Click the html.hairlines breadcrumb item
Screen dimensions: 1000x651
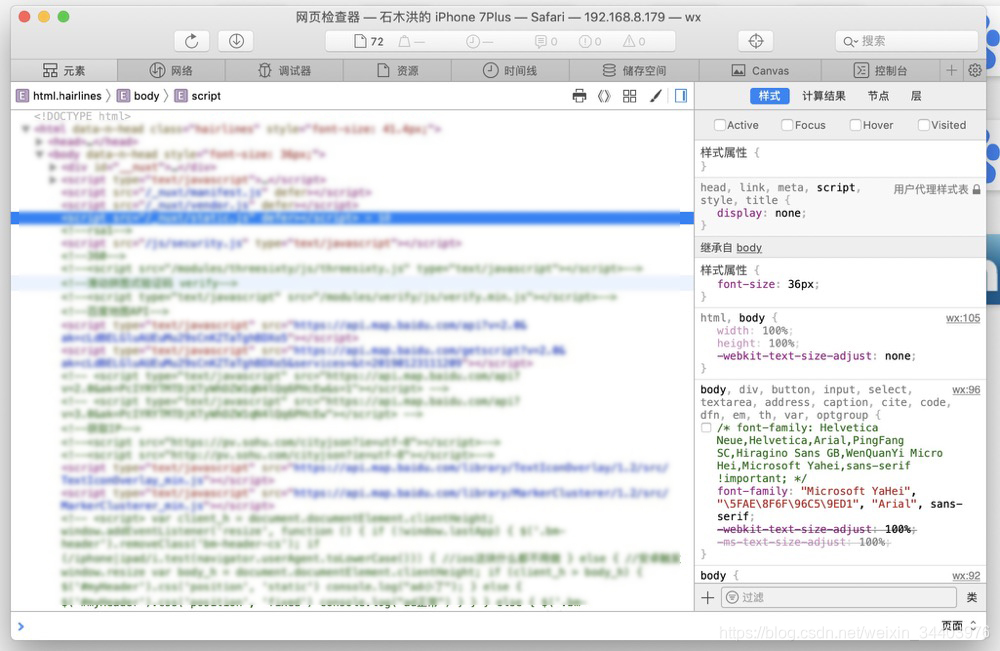coord(59,96)
